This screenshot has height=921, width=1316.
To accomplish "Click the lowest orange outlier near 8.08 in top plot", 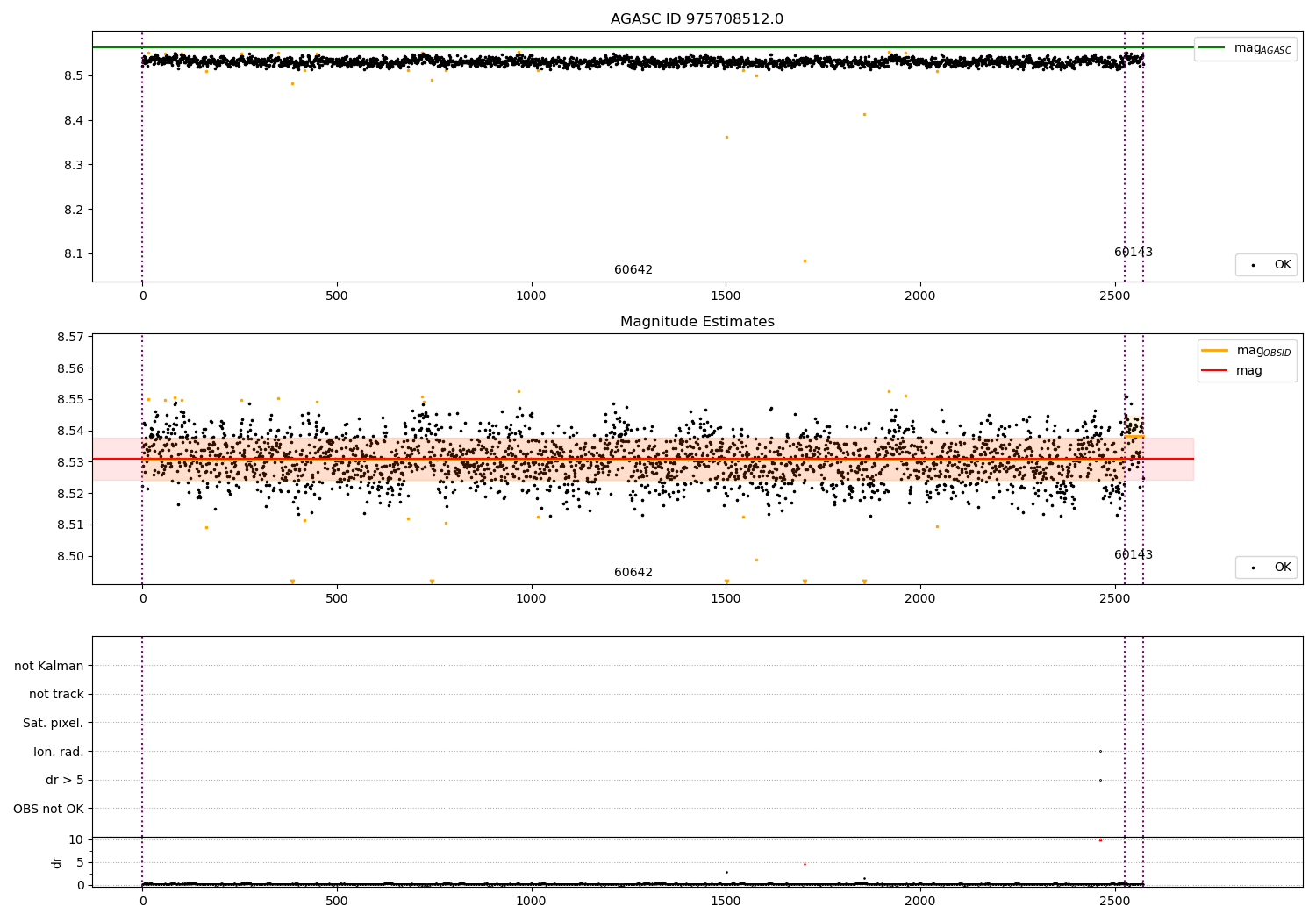I will pos(805,261).
